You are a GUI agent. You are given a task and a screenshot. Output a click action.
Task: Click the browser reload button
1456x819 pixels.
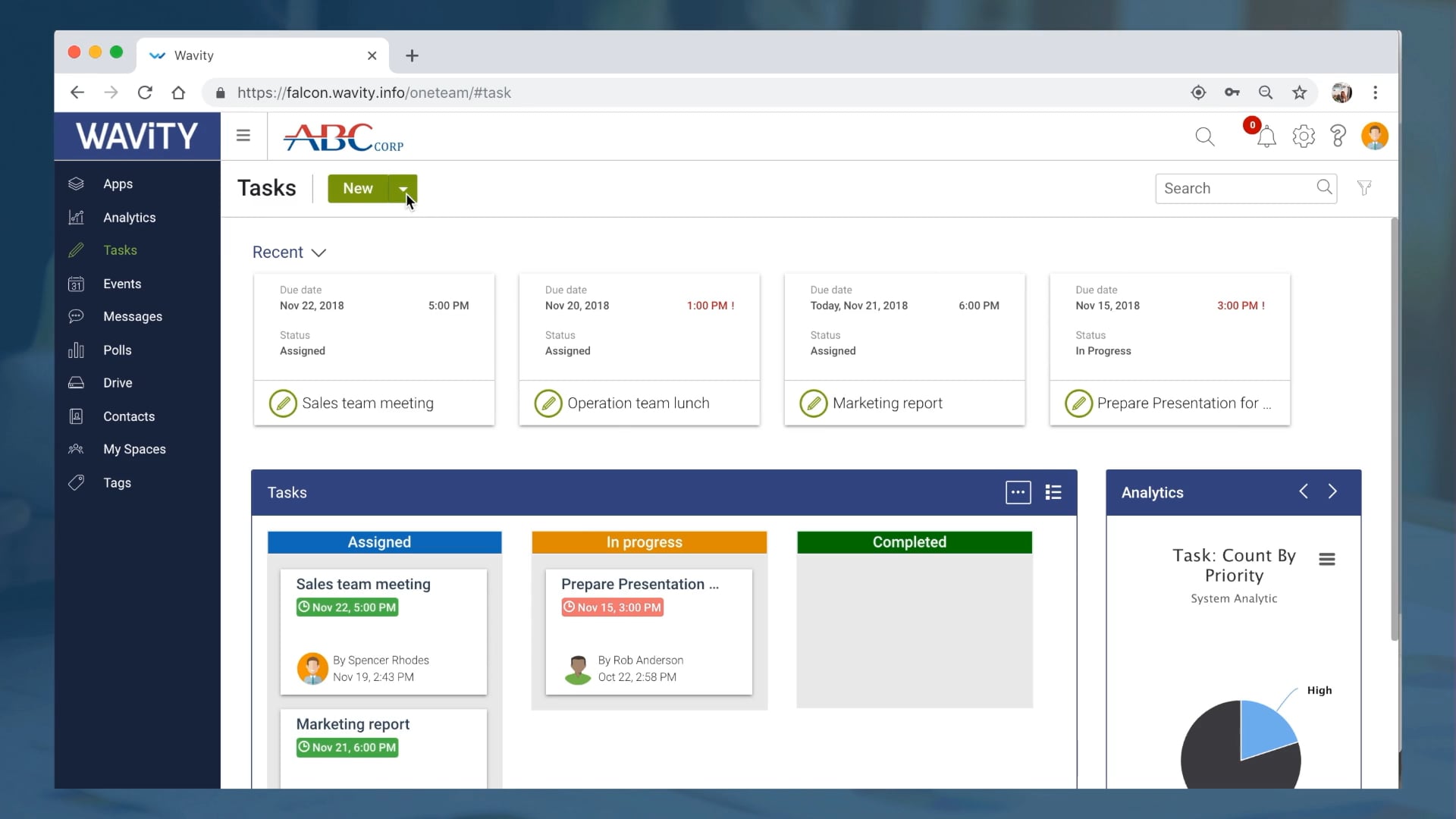pos(145,93)
